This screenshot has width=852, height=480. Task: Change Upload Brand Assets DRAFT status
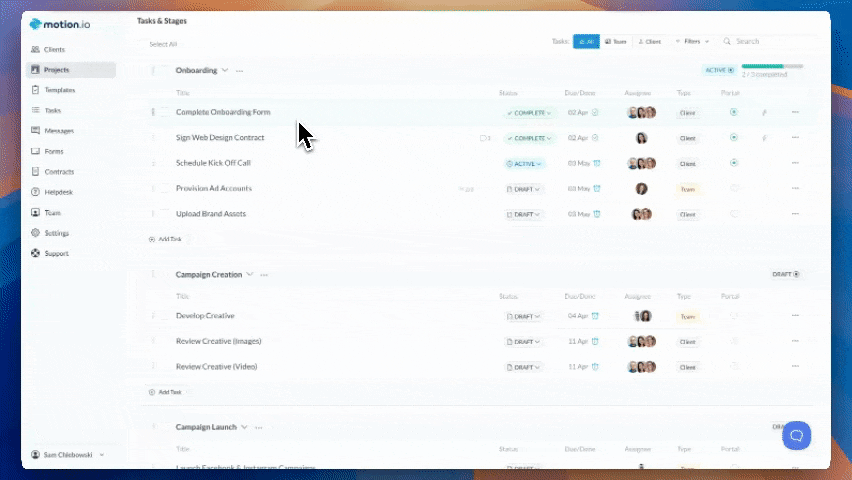[523, 215]
